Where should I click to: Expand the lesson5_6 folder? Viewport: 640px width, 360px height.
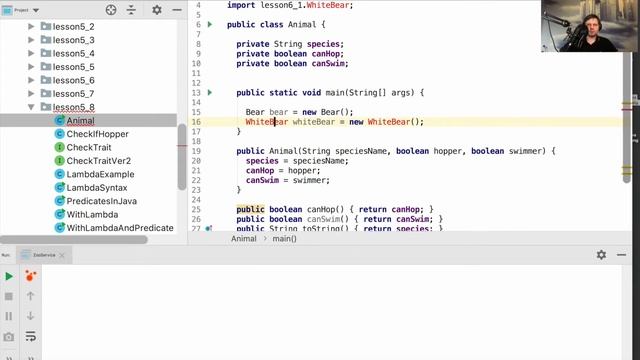click(x=31, y=80)
